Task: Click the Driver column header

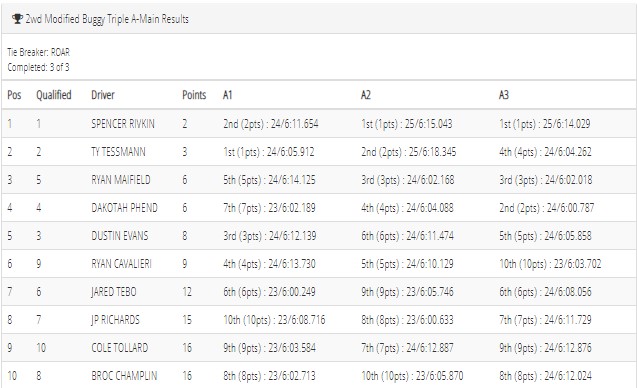Action: pos(103,95)
